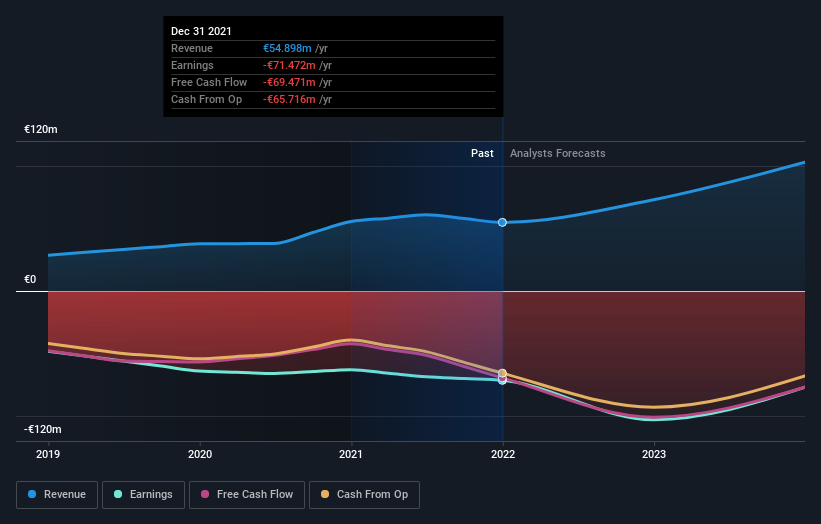
Task: Toggle the Free Cash Flow legend button
Action: 247,495
